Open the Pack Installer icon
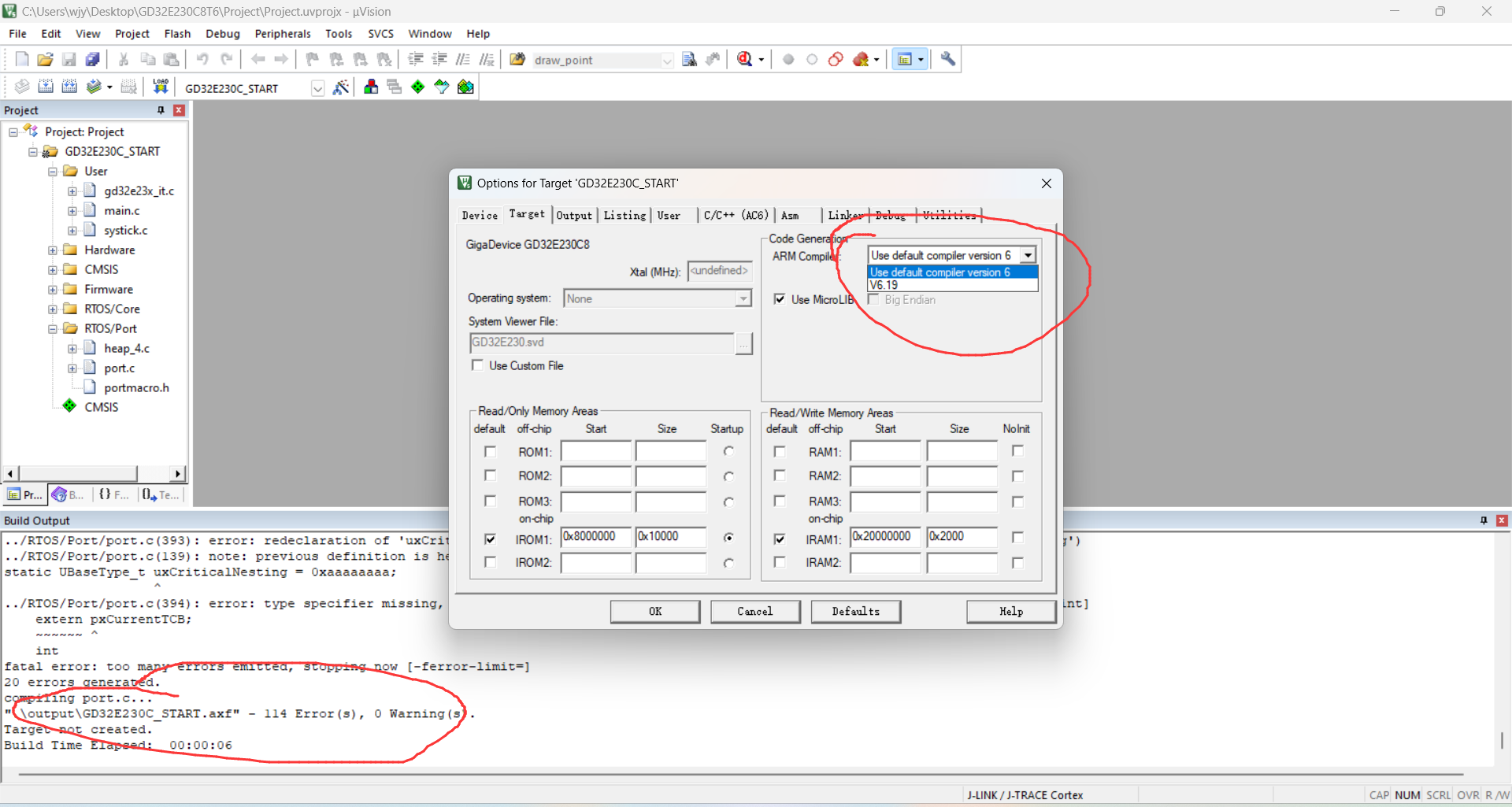The width and height of the screenshot is (1512, 807). click(465, 87)
